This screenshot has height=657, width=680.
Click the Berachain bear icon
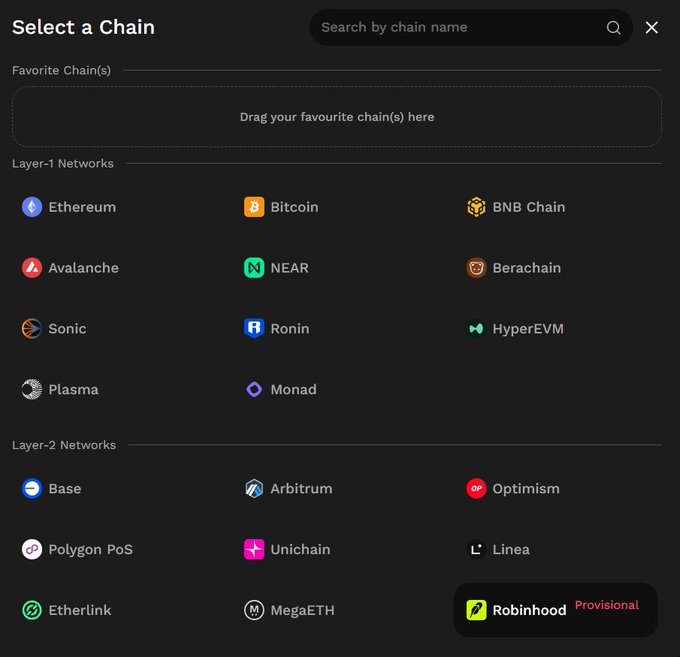(476, 268)
